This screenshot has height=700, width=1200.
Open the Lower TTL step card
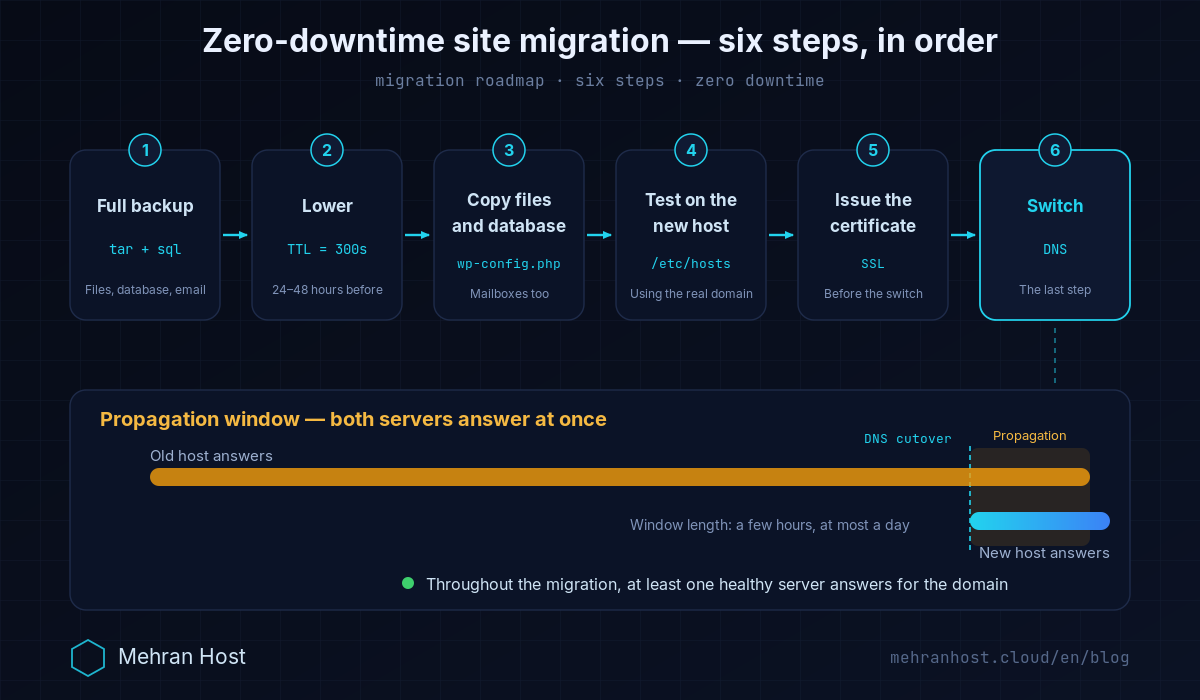pyautogui.click(x=327, y=235)
